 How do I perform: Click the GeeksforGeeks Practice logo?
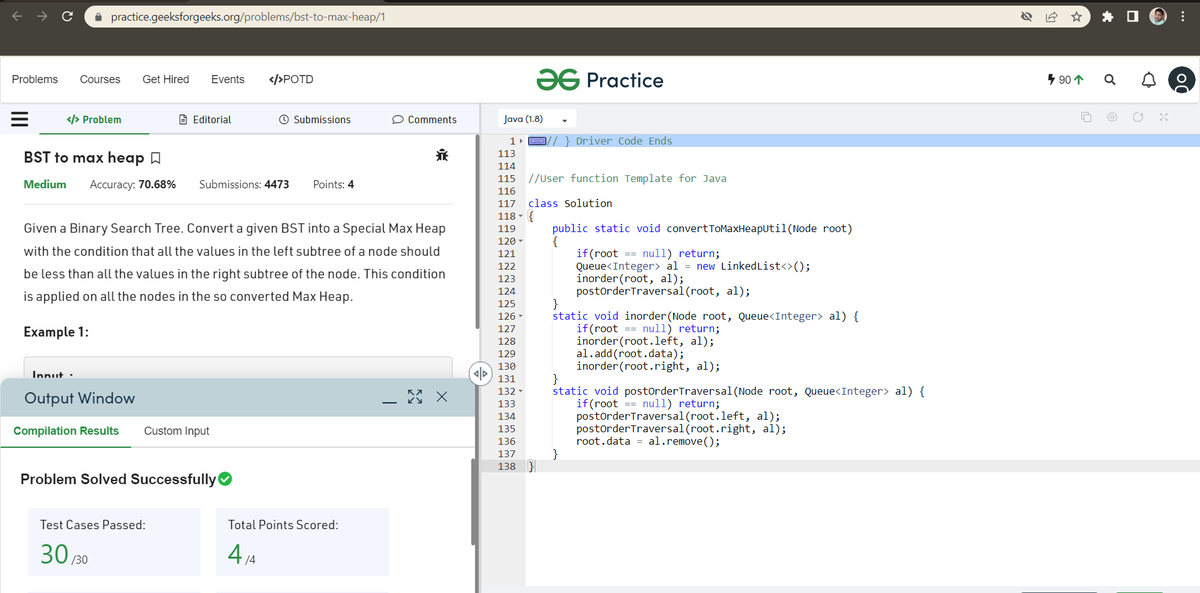(x=600, y=80)
